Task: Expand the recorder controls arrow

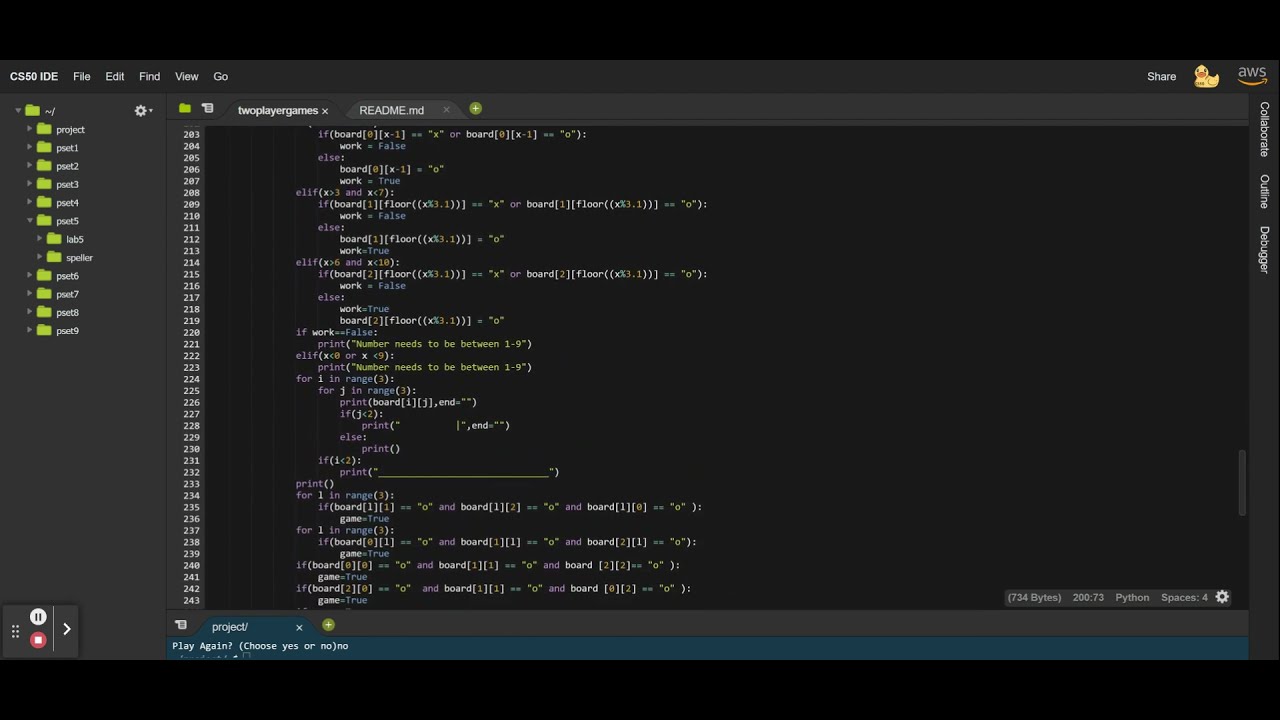Action: click(67, 629)
